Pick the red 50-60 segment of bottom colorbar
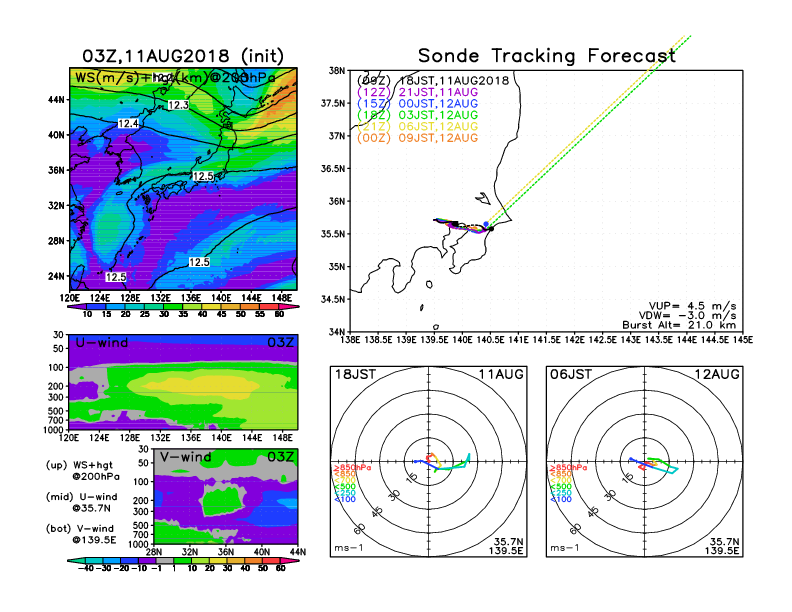792x612 pixels. click(271, 560)
